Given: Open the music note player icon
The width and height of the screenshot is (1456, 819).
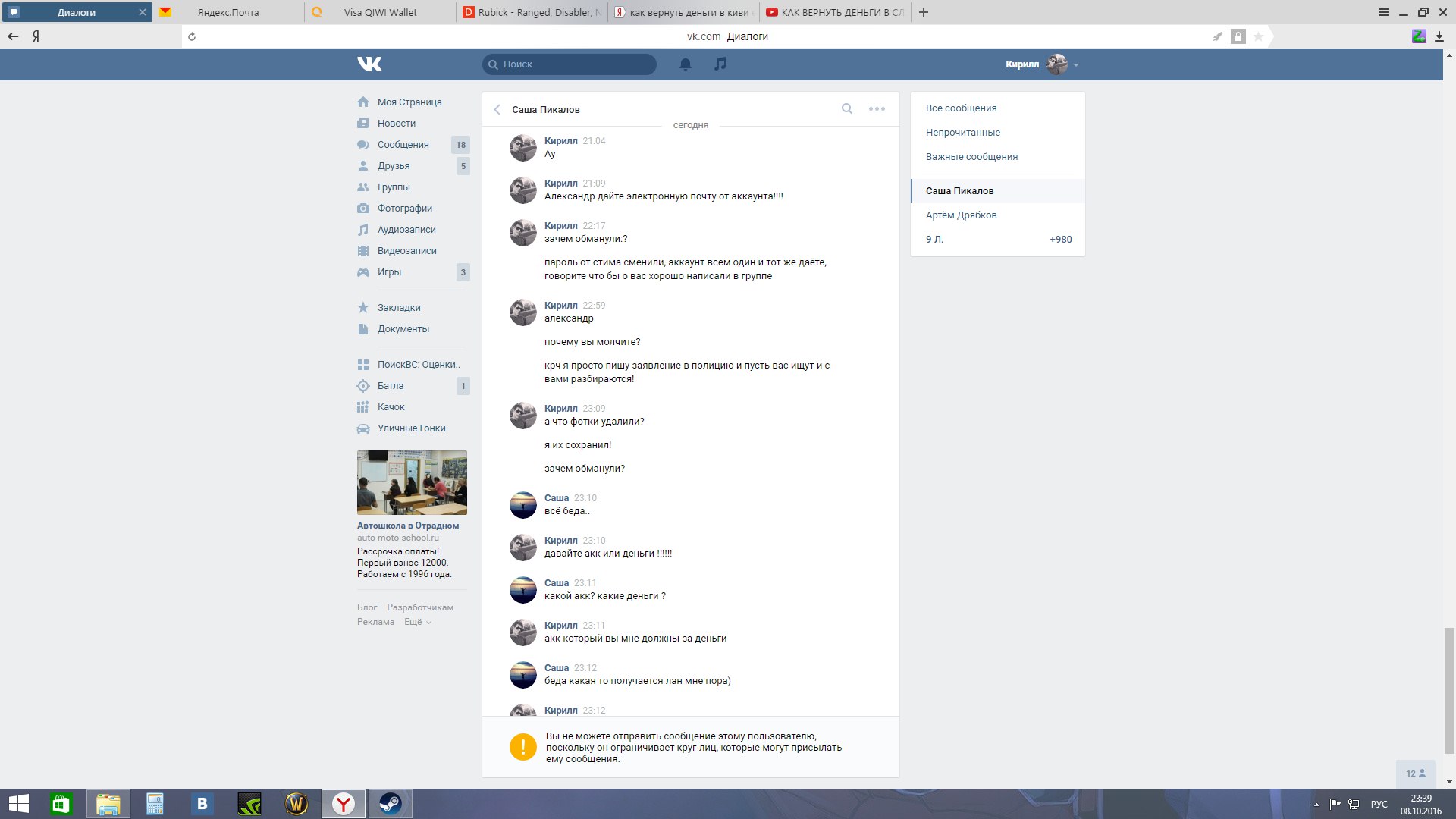Looking at the screenshot, I should pyautogui.click(x=720, y=64).
